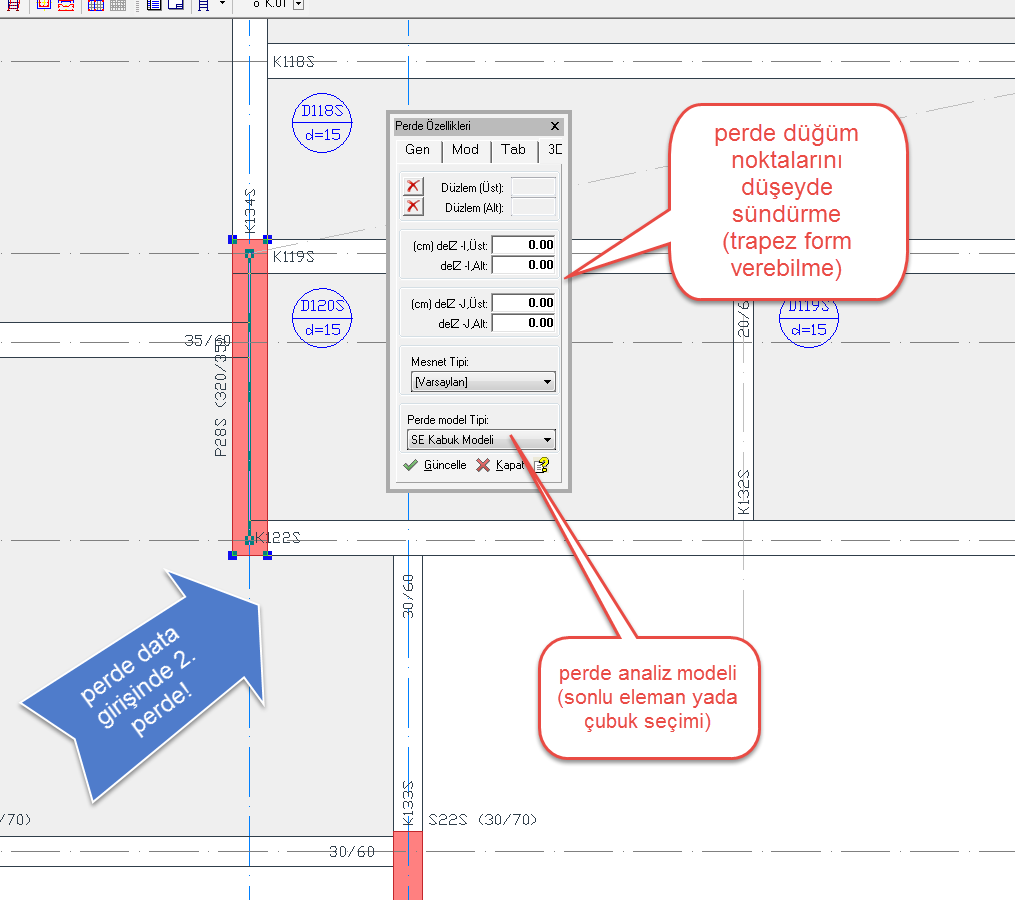Click the red X beside Düzlem (Alt)
The height and width of the screenshot is (900, 1015).
point(413,207)
